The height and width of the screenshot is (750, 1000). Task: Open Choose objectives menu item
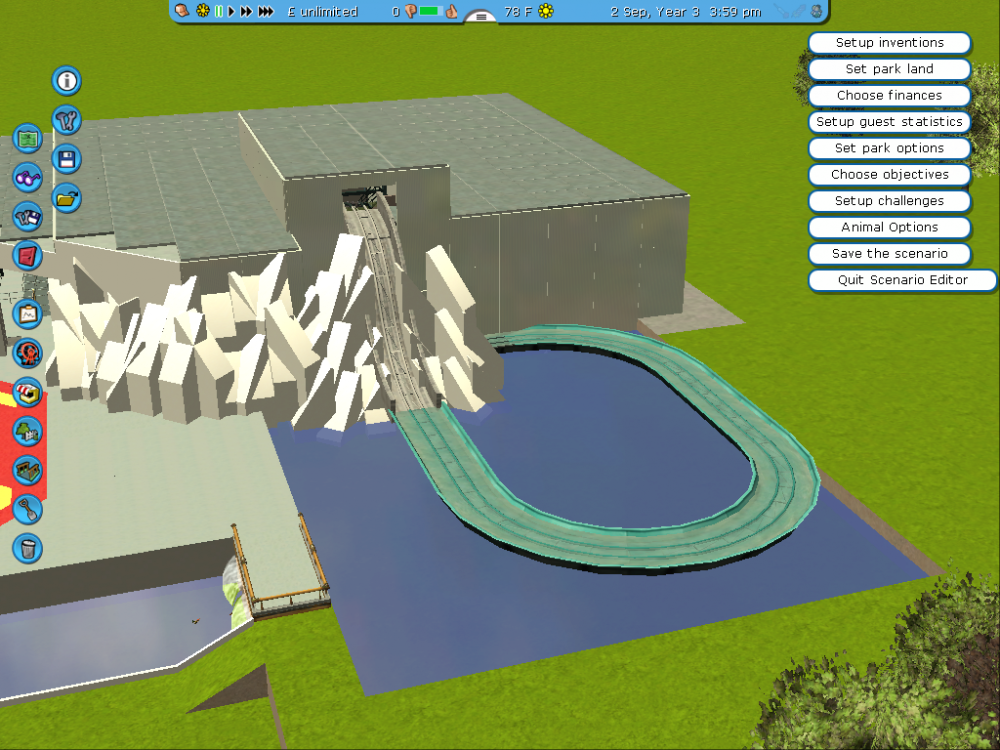889,174
